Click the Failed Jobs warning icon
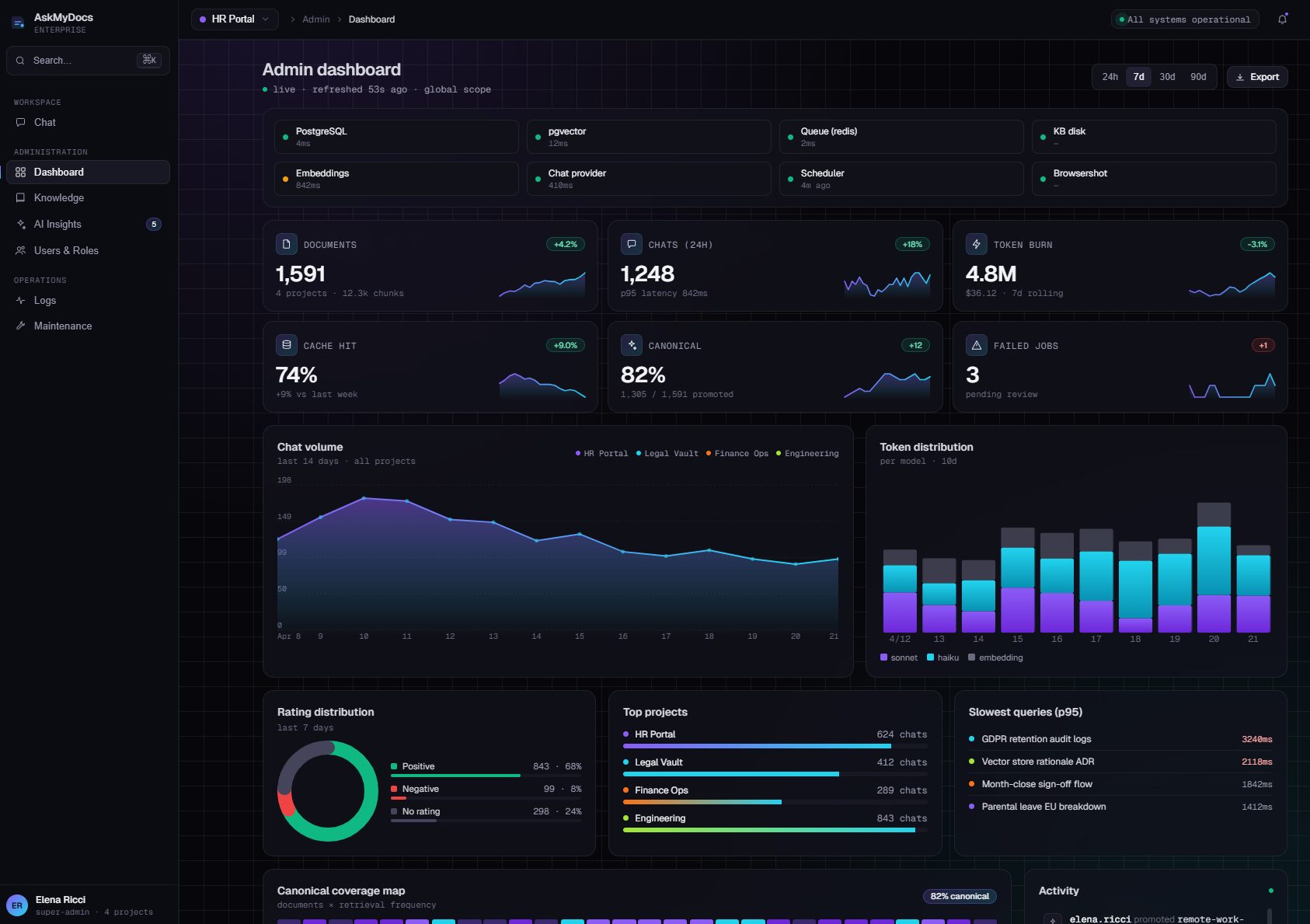 pyautogui.click(x=977, y=345)
